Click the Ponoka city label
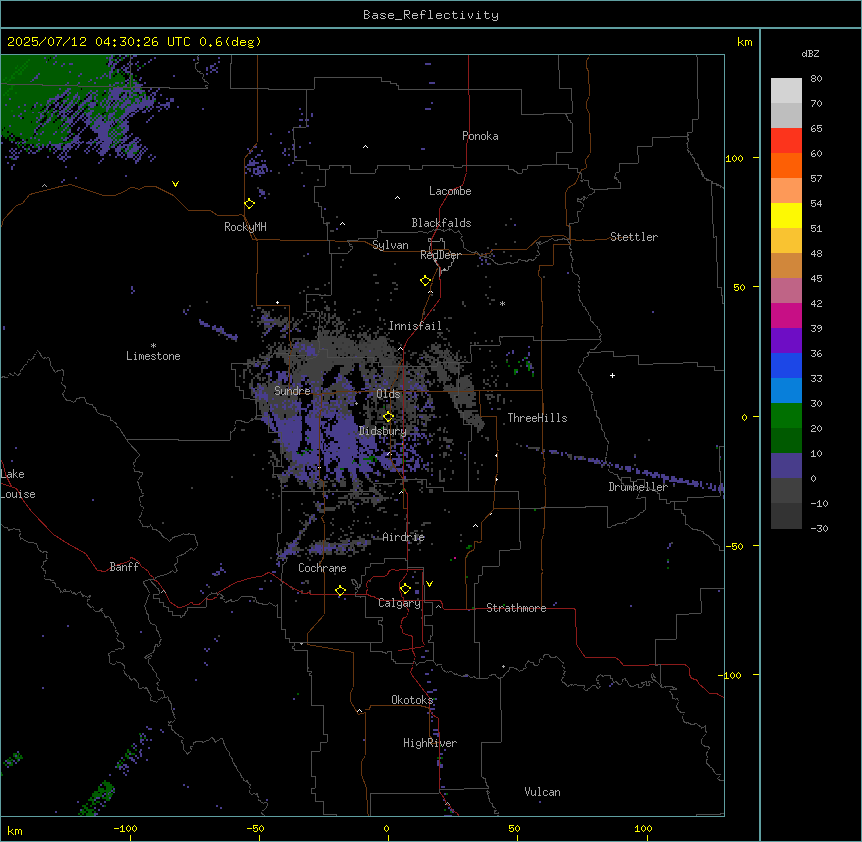Image resolution: width=862 pixels, height=842 pixels. [x=480, y=136]
